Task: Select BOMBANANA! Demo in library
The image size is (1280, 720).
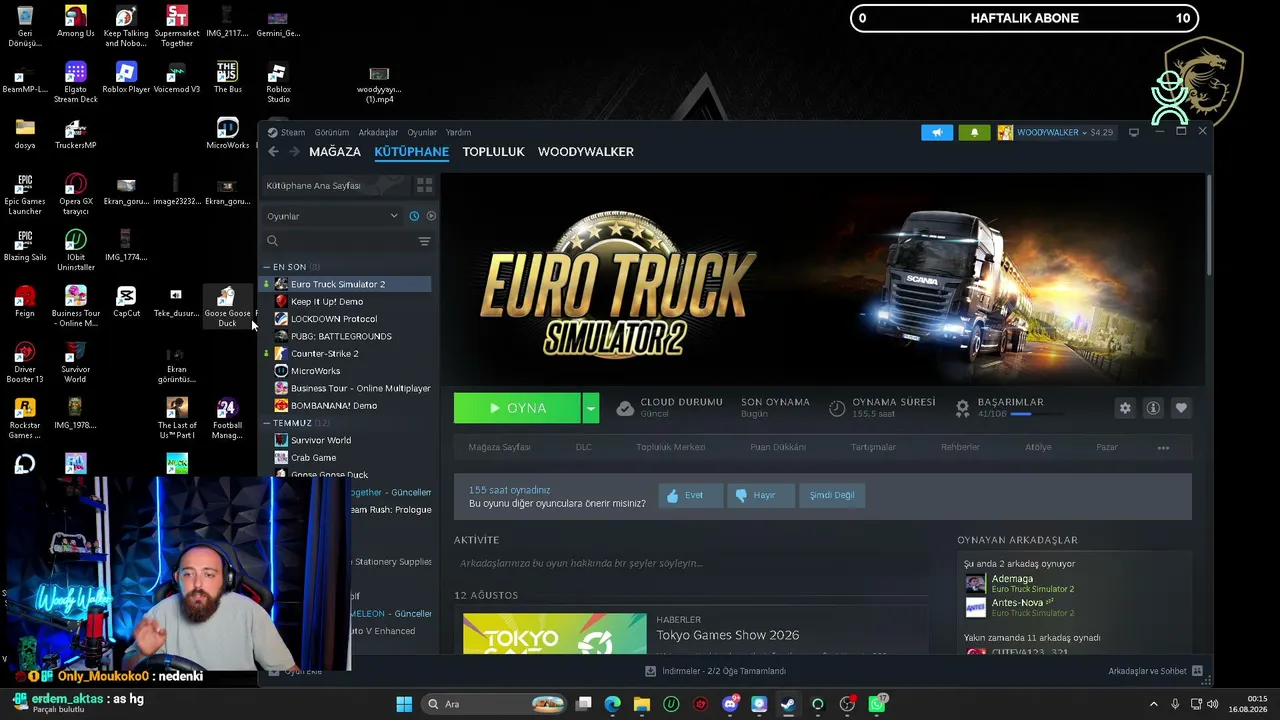Action: pyautogui.click(x=347, y=406)
